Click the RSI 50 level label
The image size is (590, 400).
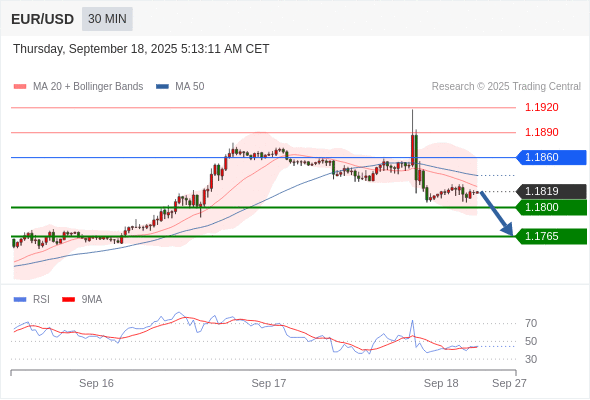(531, 341)
